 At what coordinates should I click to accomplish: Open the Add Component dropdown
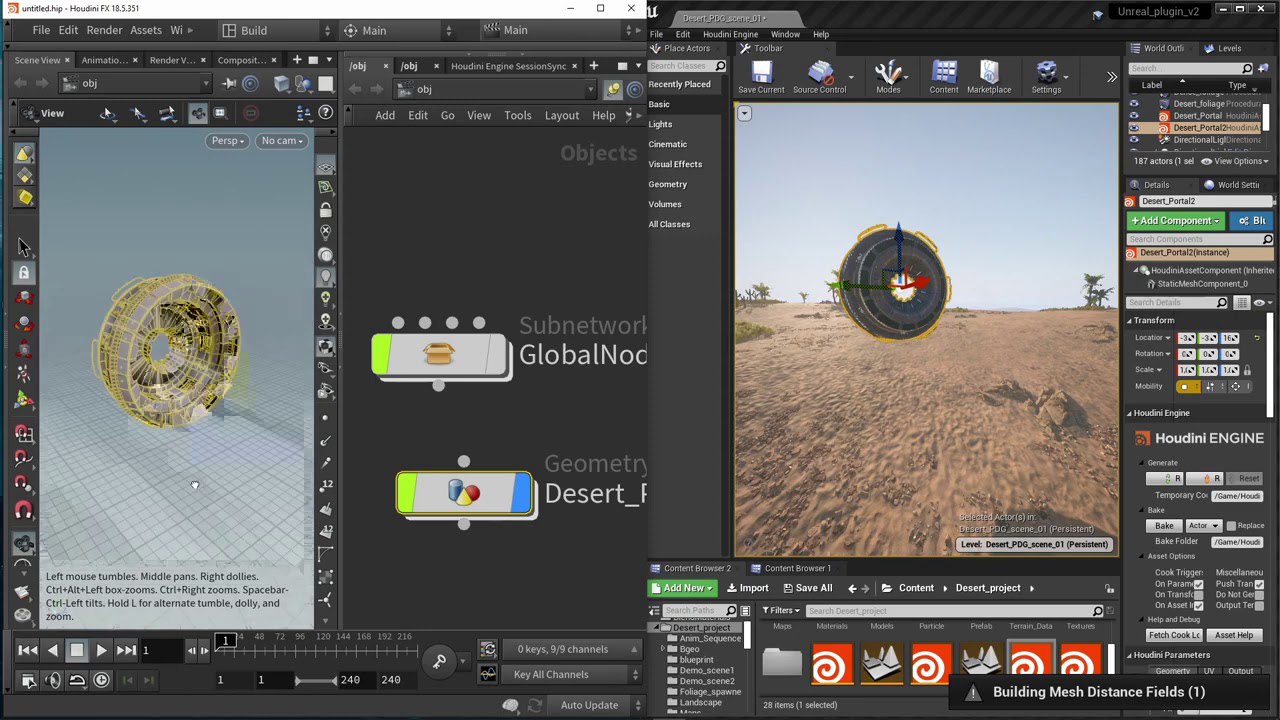pyautogui.click(x=1175, y=220)
